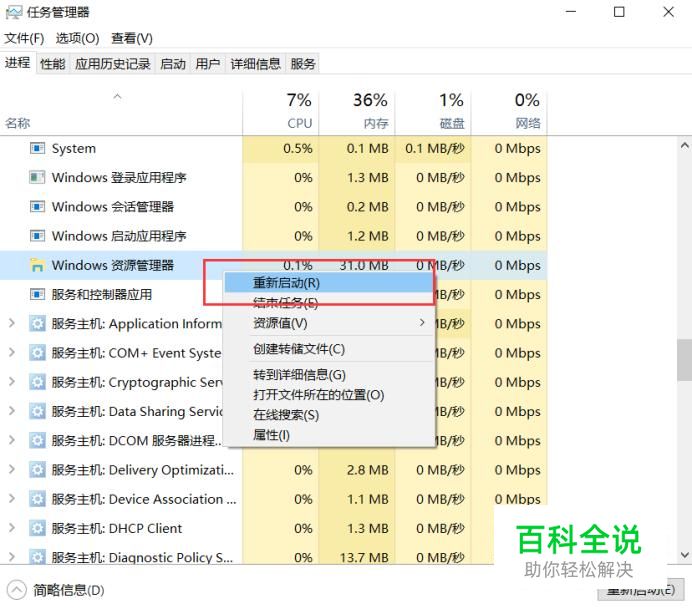Open the 文件(F) menu

24,38
